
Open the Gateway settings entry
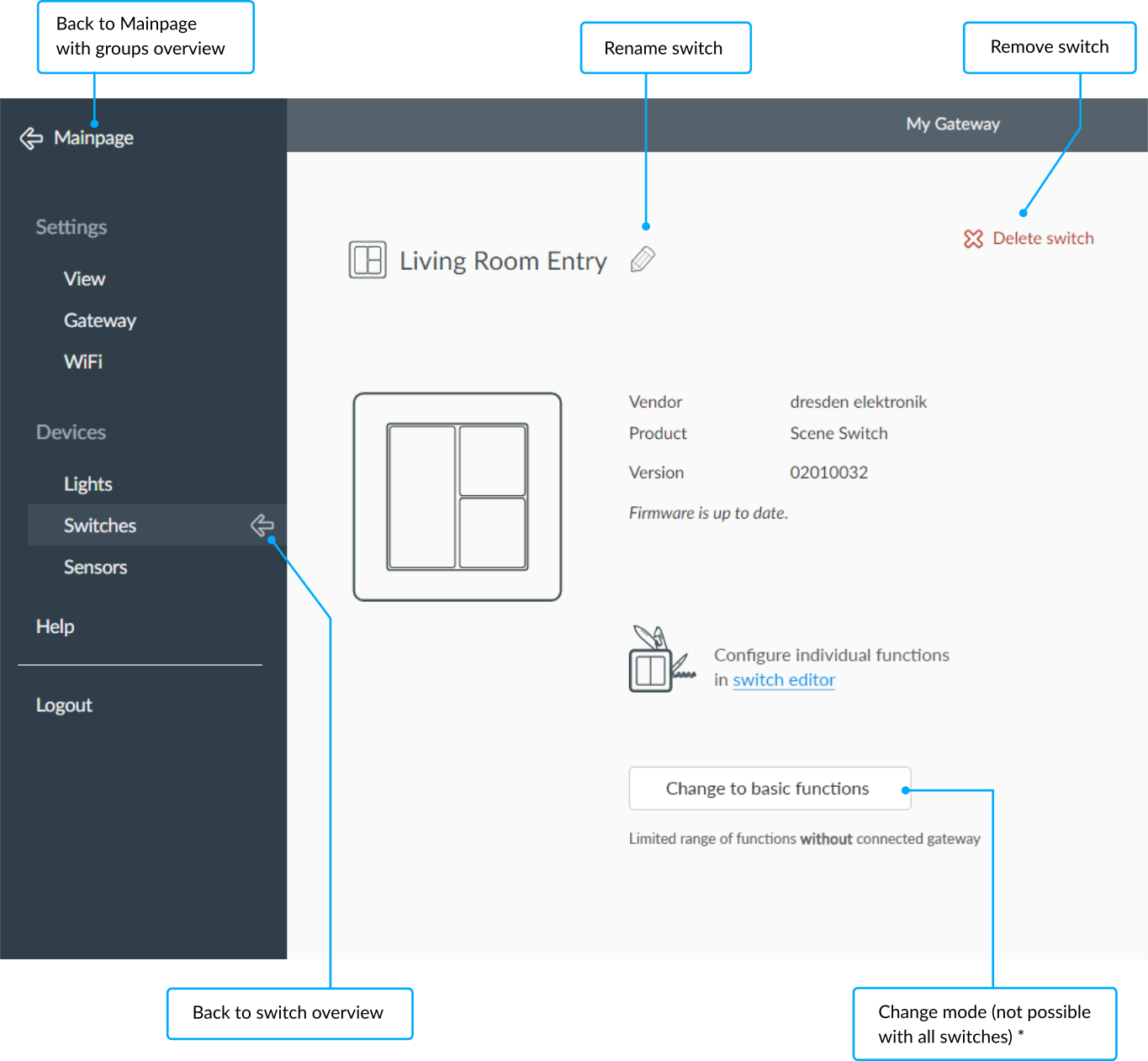(100, 320)
